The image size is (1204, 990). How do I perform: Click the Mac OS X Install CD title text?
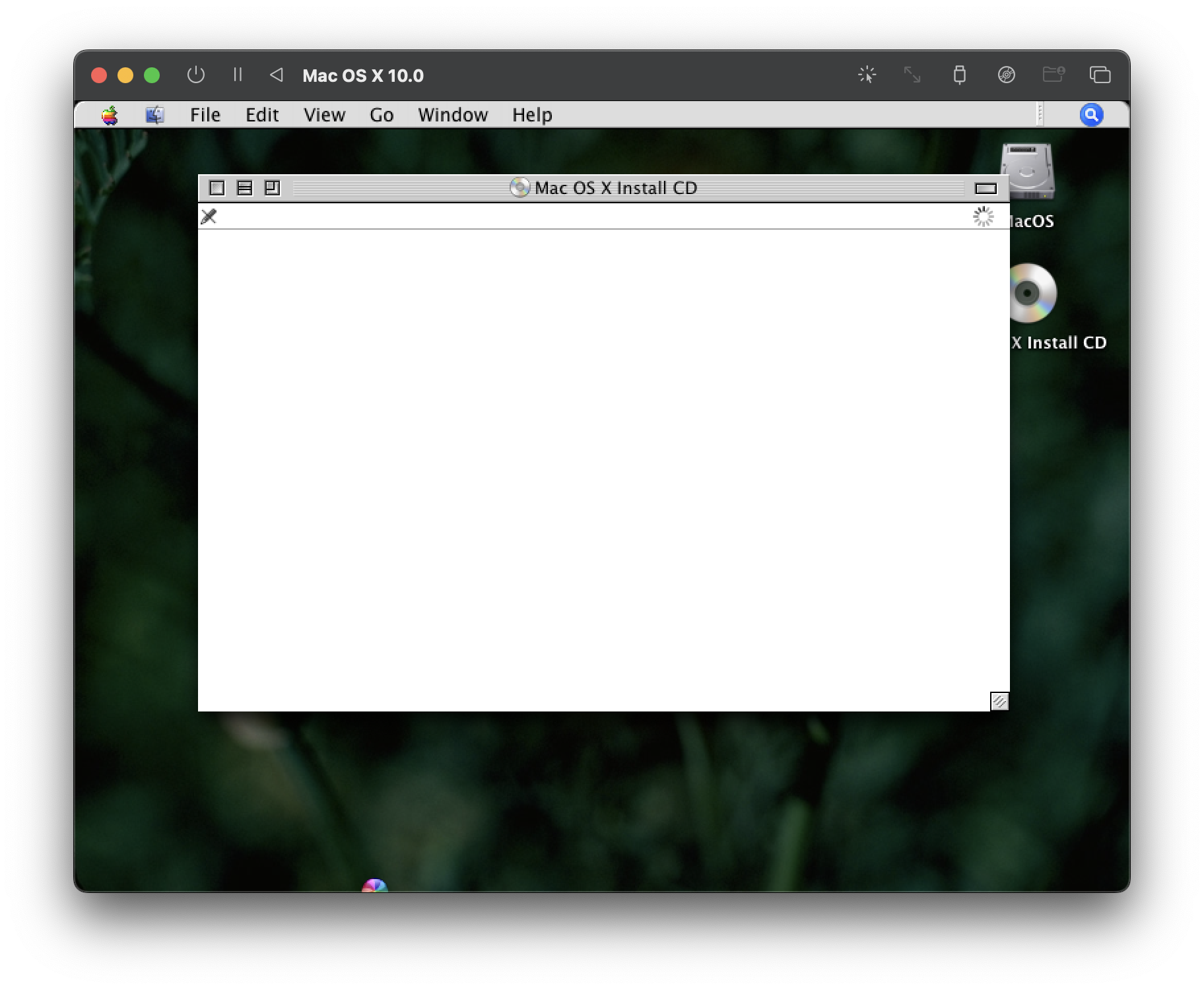coord(616,188)
